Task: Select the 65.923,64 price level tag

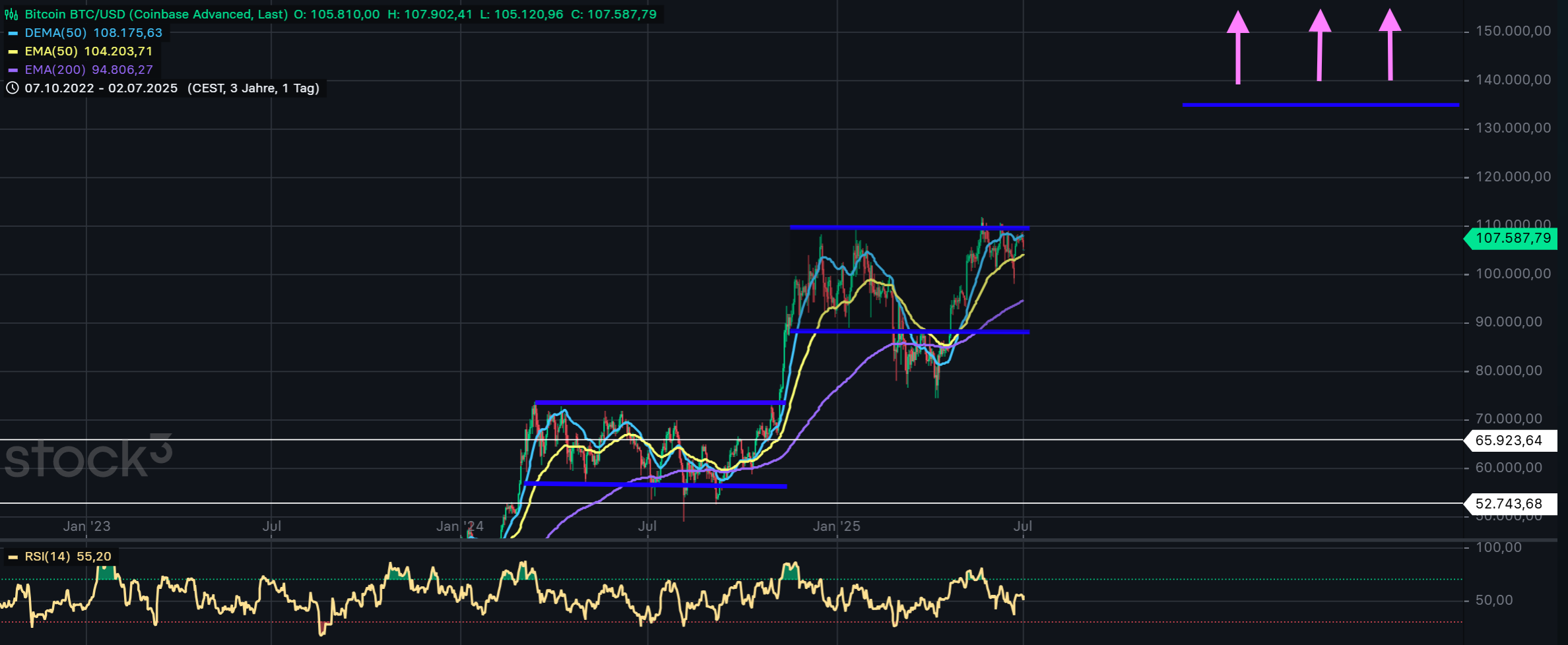Action: click(1509, 441)
